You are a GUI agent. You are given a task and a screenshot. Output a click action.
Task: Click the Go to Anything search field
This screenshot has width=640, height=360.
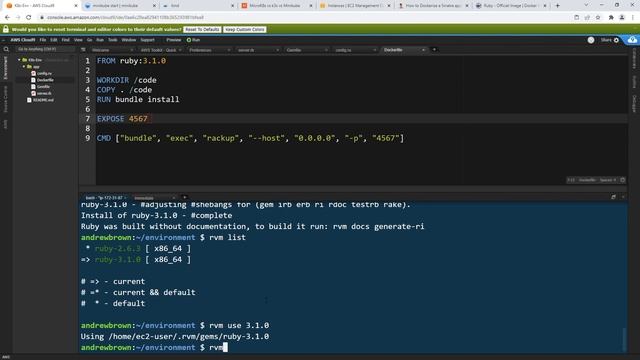45,49
